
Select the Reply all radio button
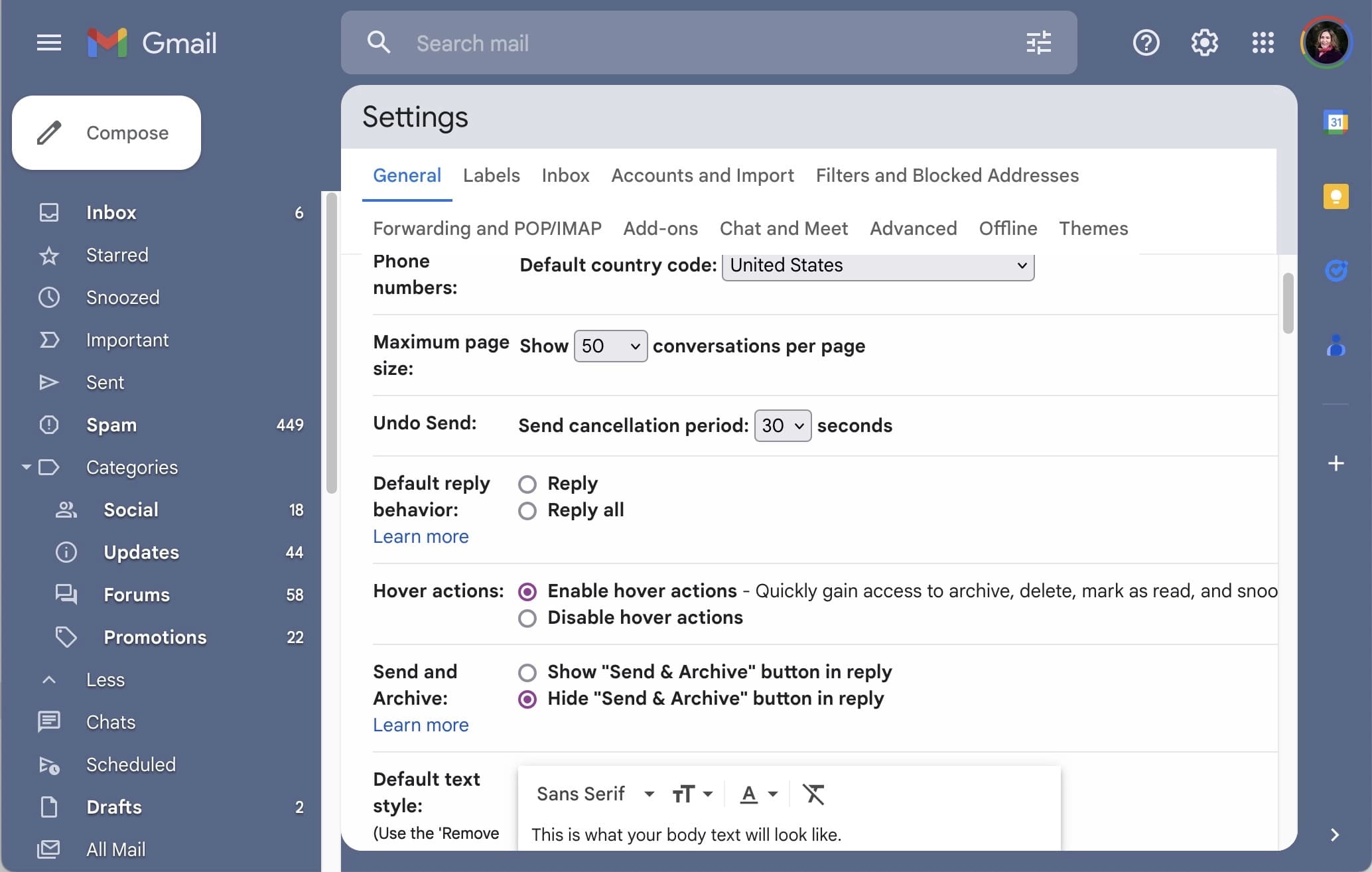(x=527, y=510)
